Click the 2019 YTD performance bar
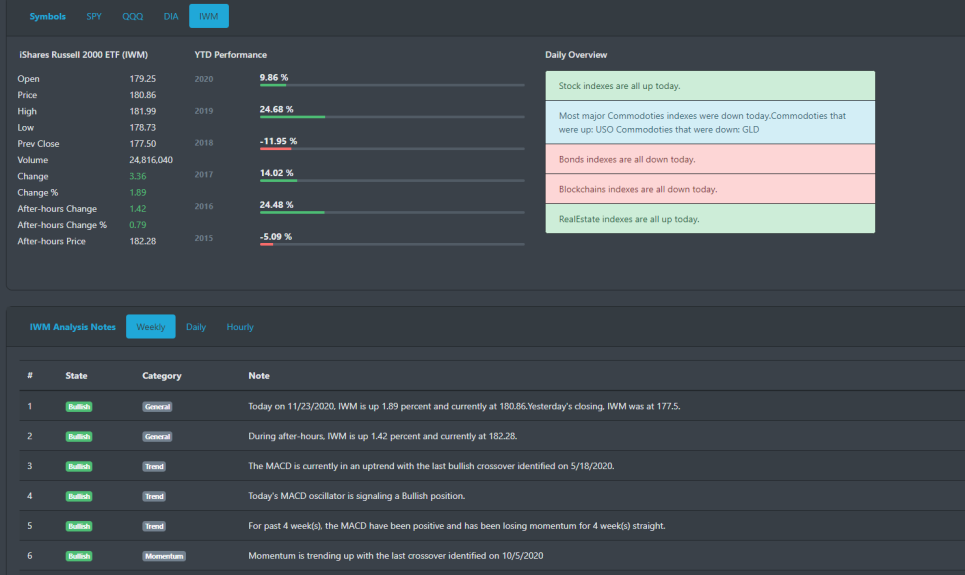This screenshot has height=575, width=965. tap(392, 117)
